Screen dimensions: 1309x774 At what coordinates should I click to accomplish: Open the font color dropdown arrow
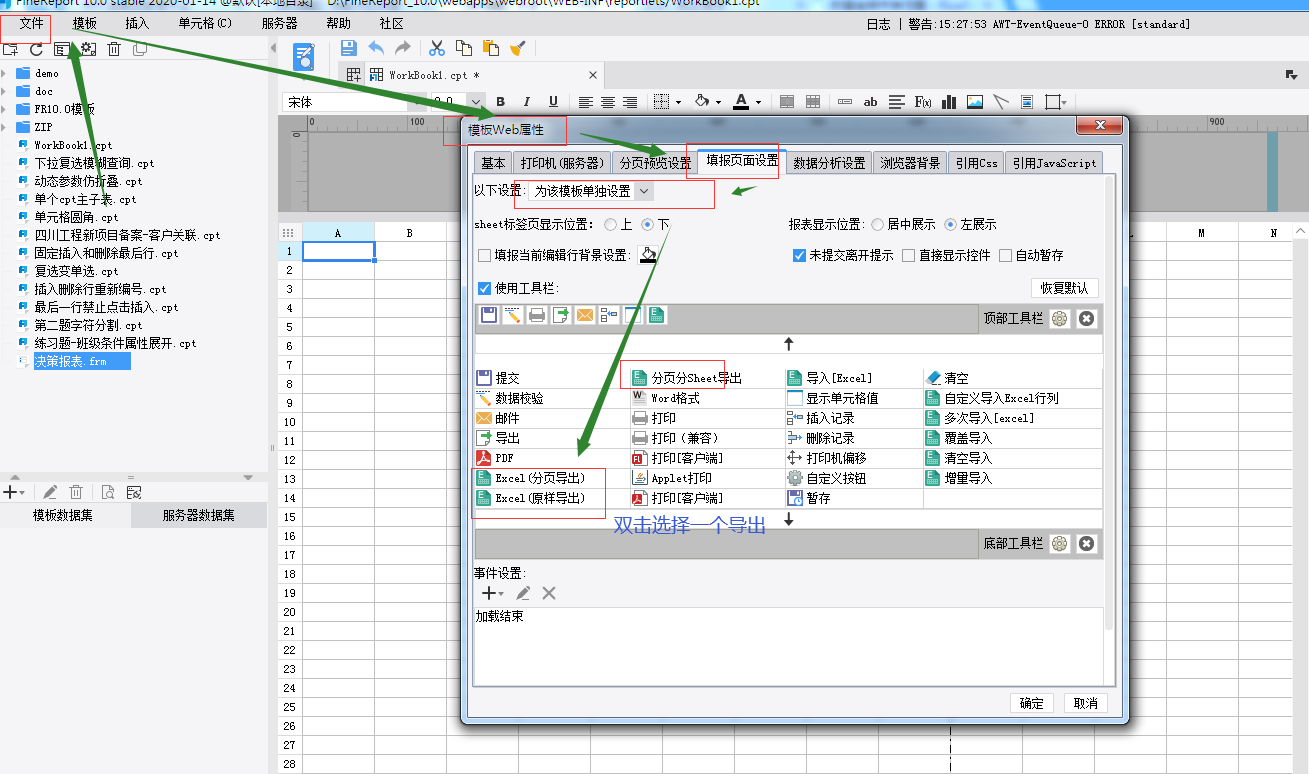tap(758, 102)
